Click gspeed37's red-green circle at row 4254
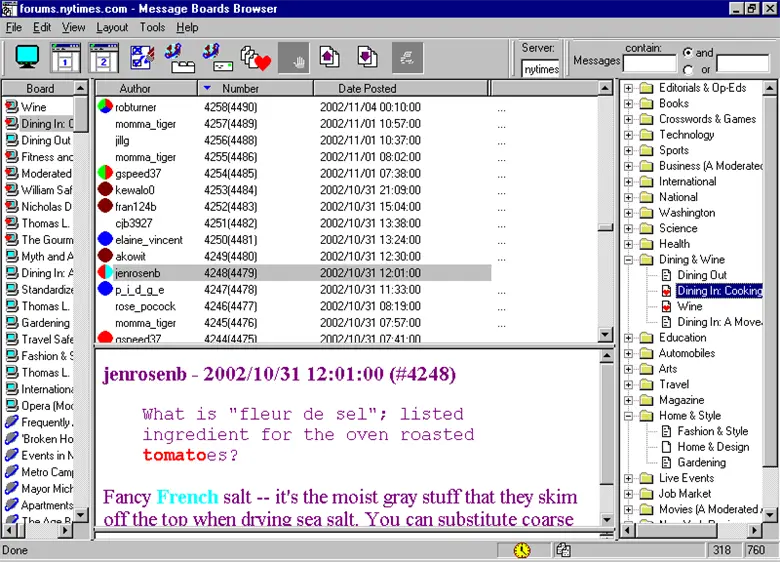 coord(105,173)
